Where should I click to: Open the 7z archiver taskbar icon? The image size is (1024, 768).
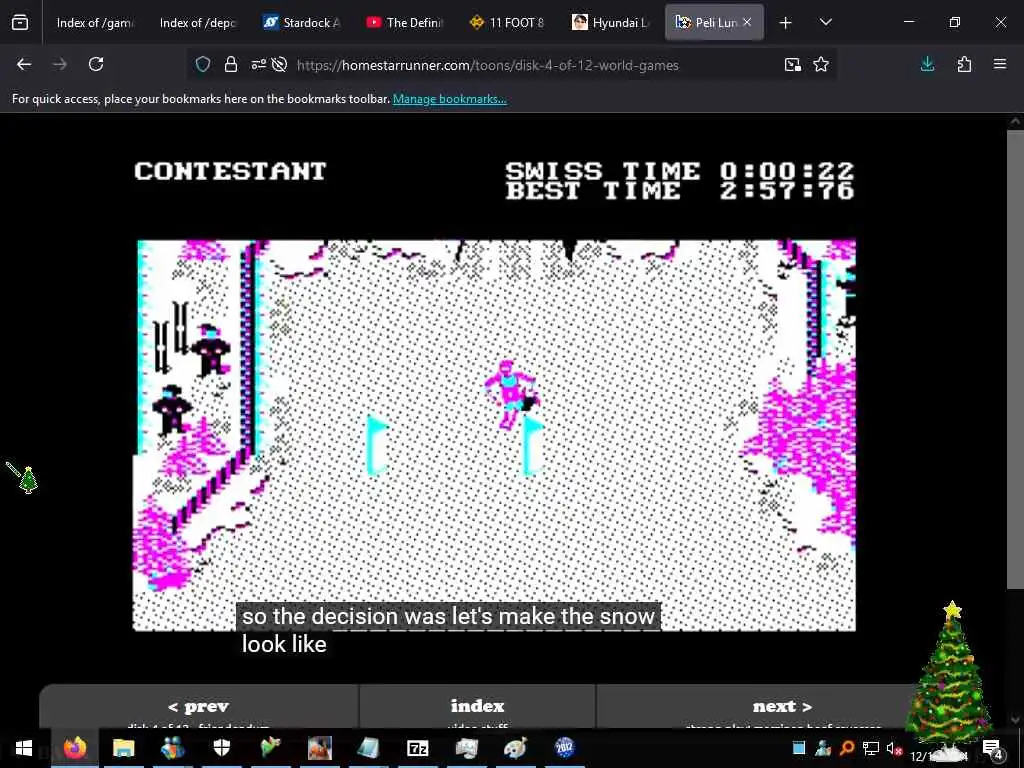tap(417, 748)
